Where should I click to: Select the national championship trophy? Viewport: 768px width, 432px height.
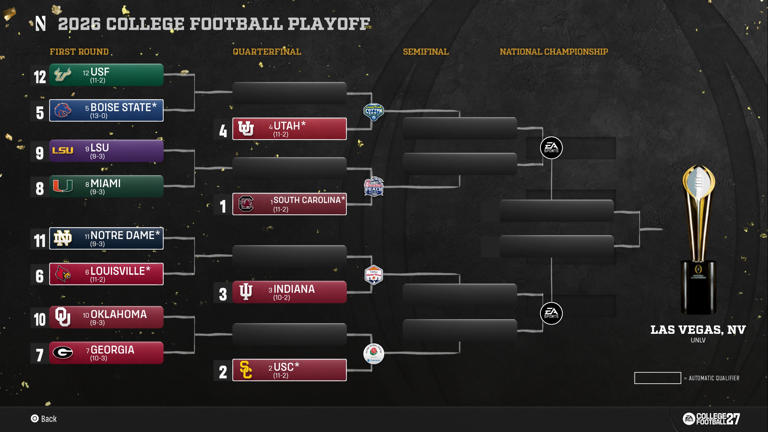[x=698, y=240]
